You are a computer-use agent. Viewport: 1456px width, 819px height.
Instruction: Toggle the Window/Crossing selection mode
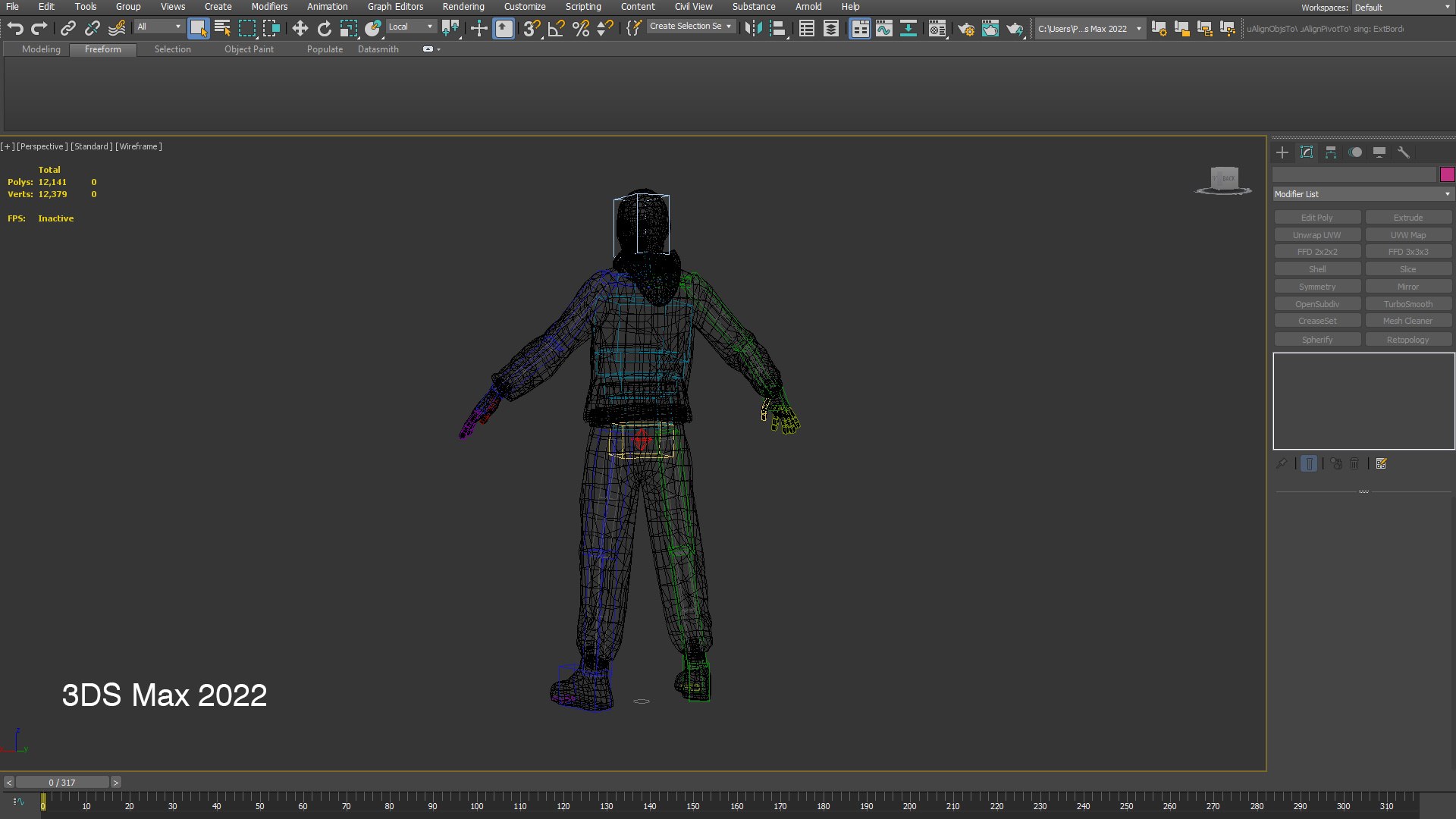pos(271,29)
